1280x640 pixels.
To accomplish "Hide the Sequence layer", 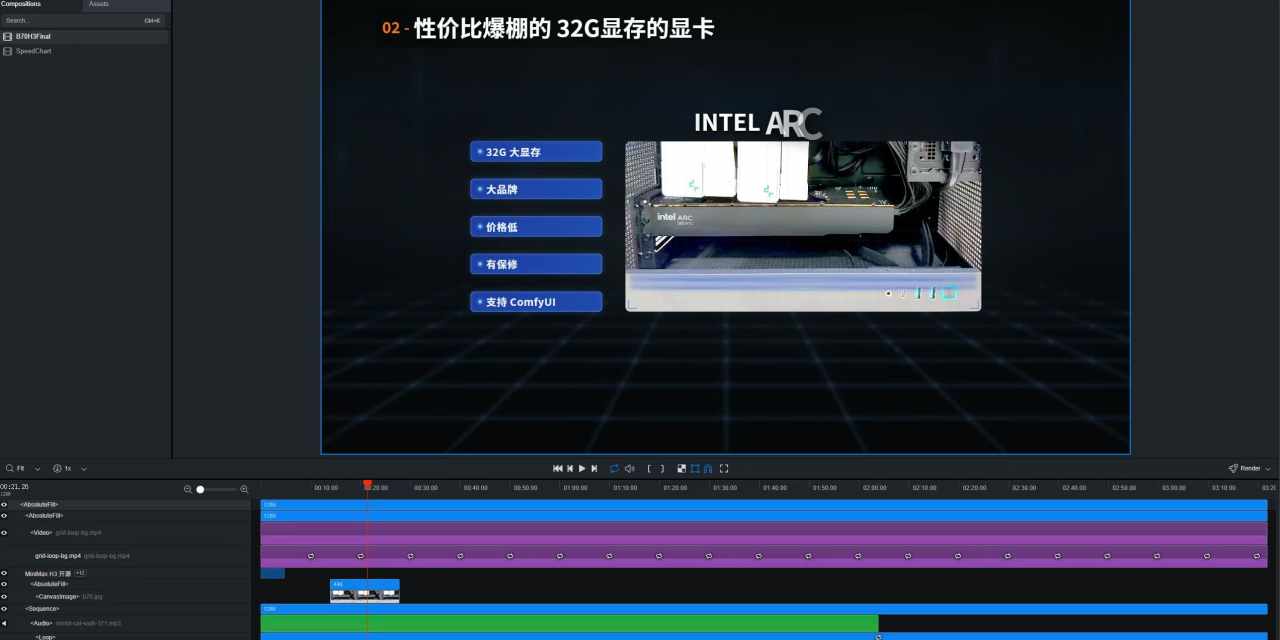I will 4,608.
